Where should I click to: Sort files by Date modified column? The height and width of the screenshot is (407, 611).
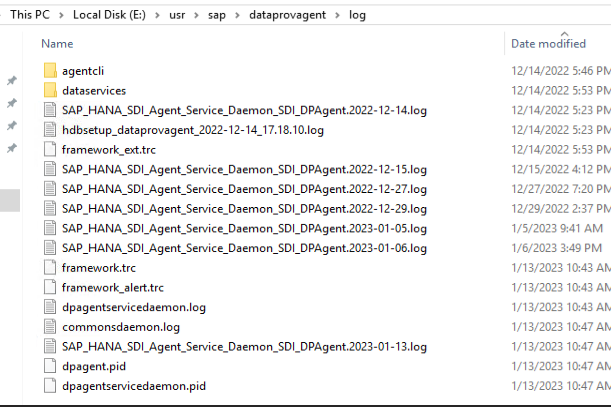click(548, 44)
